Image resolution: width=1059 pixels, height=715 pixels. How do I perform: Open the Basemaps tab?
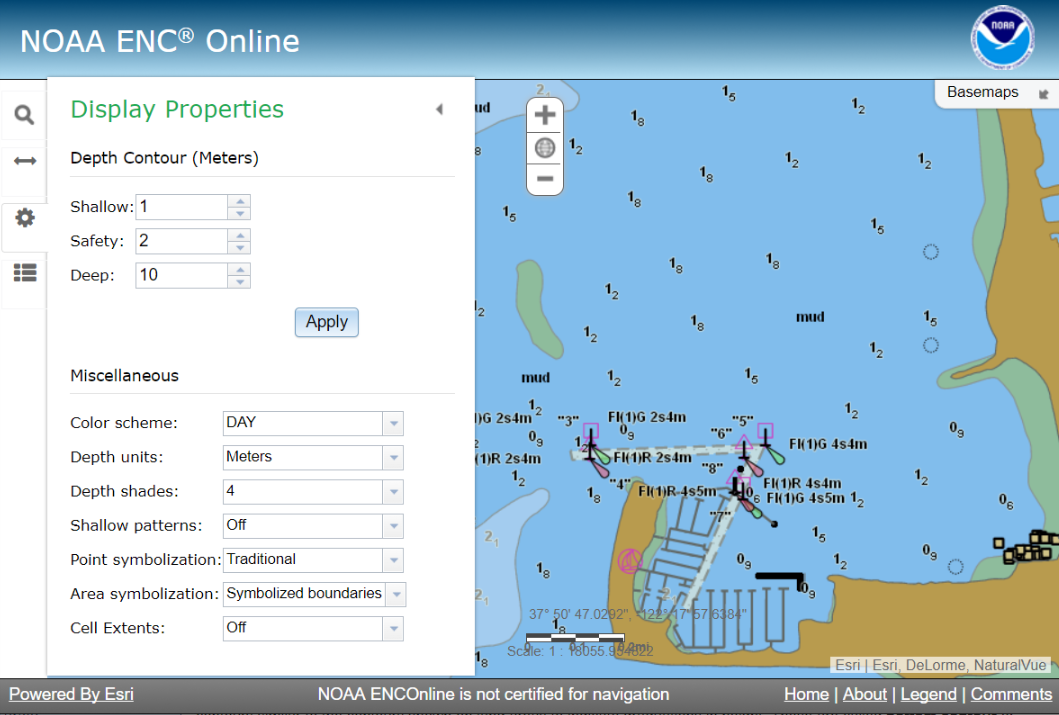coord(983,92)
